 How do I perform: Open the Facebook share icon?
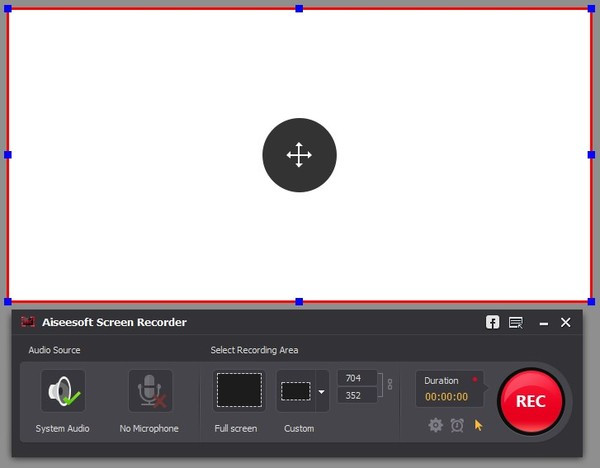tap(492, 322)
